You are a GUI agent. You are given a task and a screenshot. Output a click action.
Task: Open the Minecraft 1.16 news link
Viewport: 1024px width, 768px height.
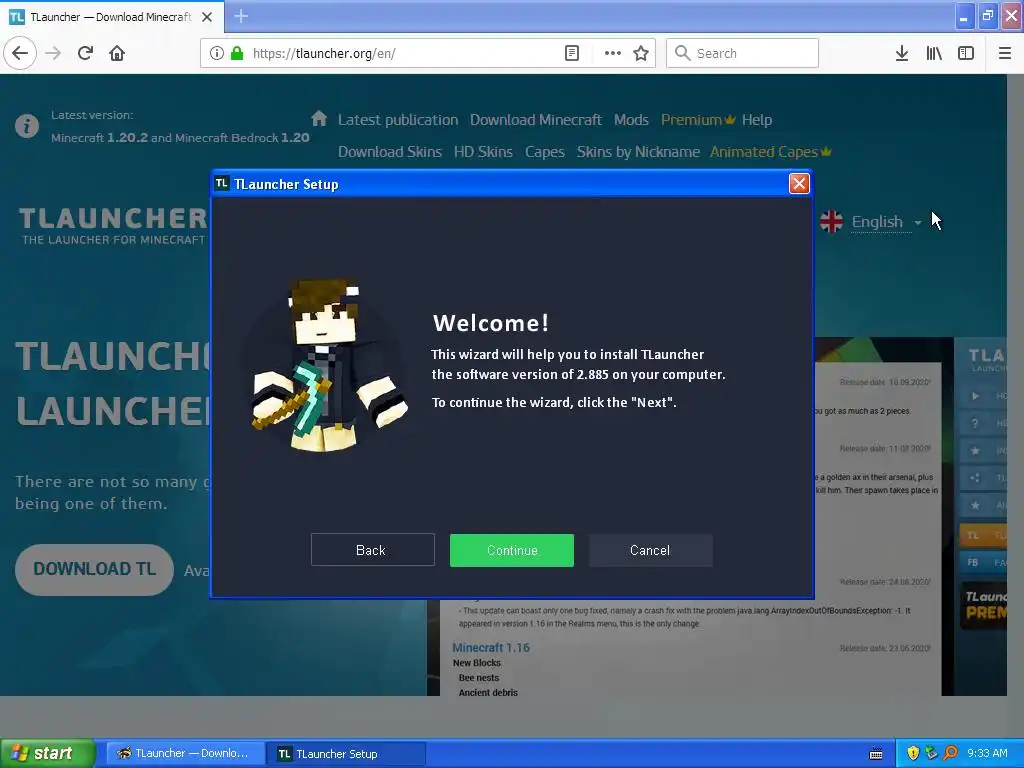[491, 647]
